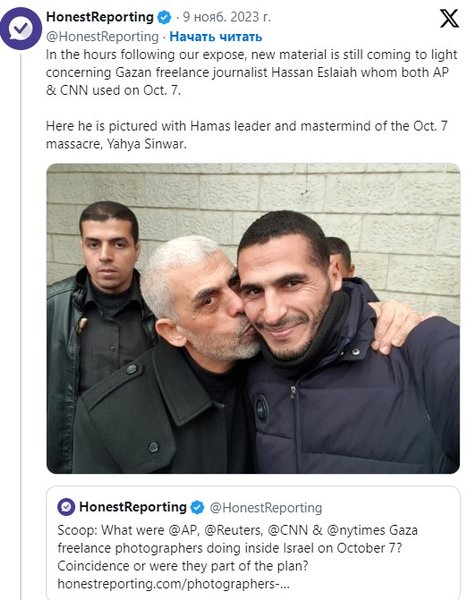Click the "Начать читать" follow link
Screen dimensions: 468x600
216,37
